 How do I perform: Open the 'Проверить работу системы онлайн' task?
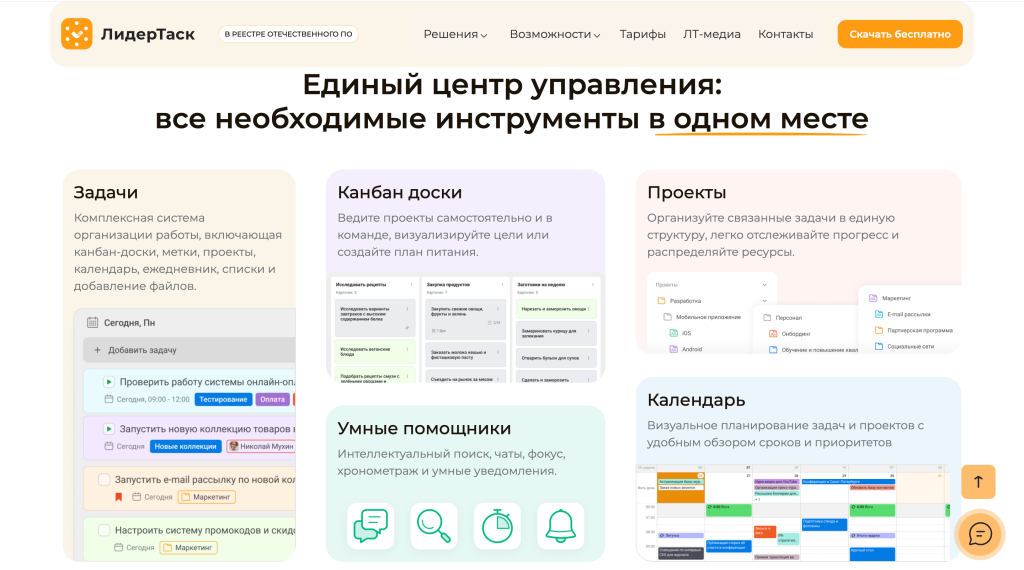pyautogui.click(x=207, y=381)
